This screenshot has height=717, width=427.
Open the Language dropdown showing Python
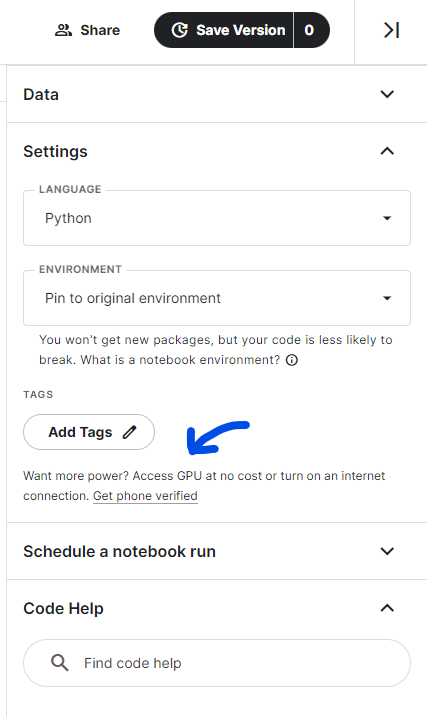click(217, 218)
